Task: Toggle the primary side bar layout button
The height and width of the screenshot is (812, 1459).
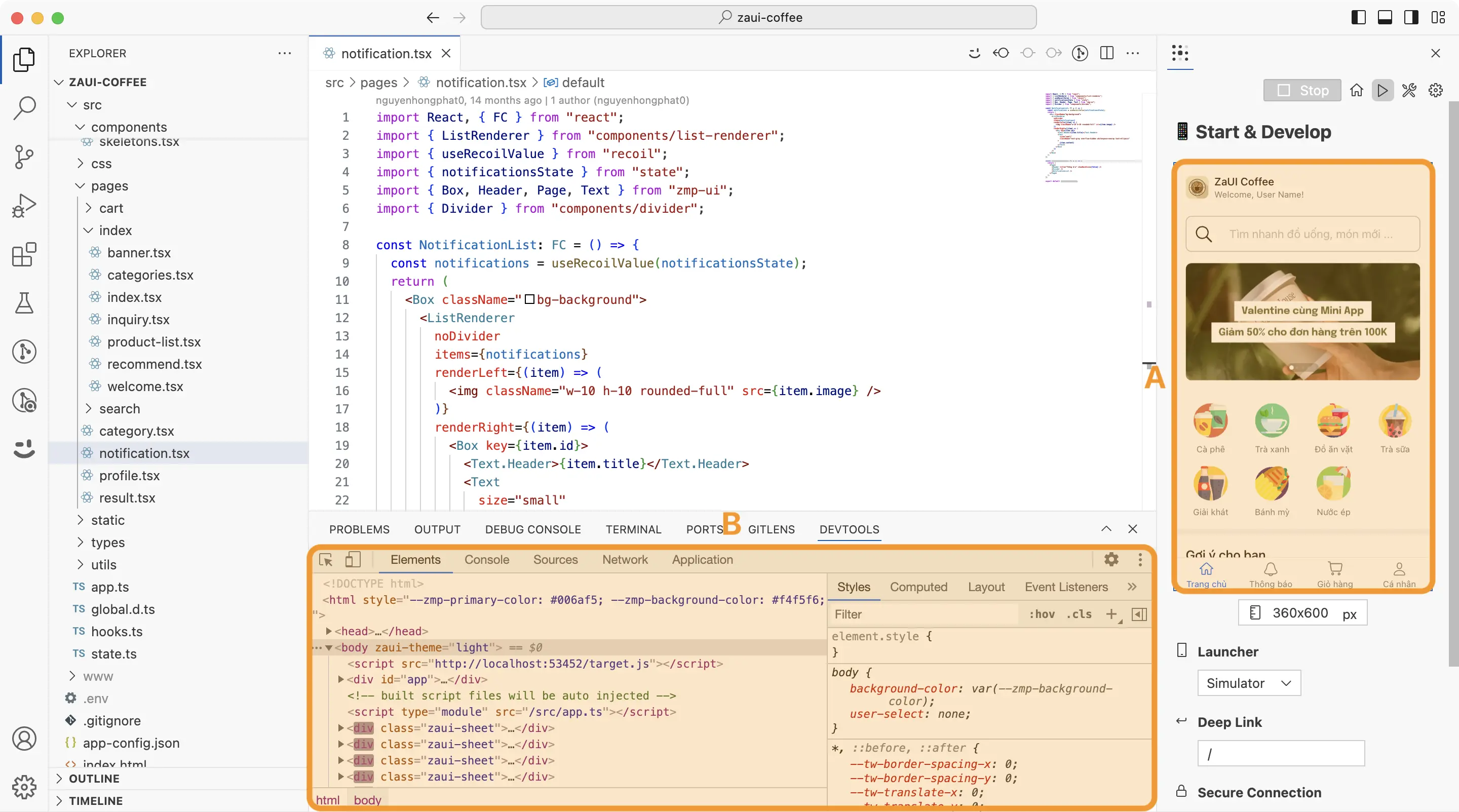Action: [x=1358, y=18]
